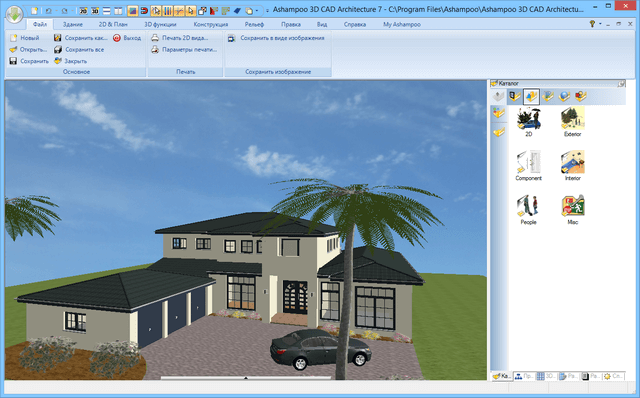Screen dimensions: 640x398
Task: Switch to the 2D & План tab
Action: click(x=113, y=24)
